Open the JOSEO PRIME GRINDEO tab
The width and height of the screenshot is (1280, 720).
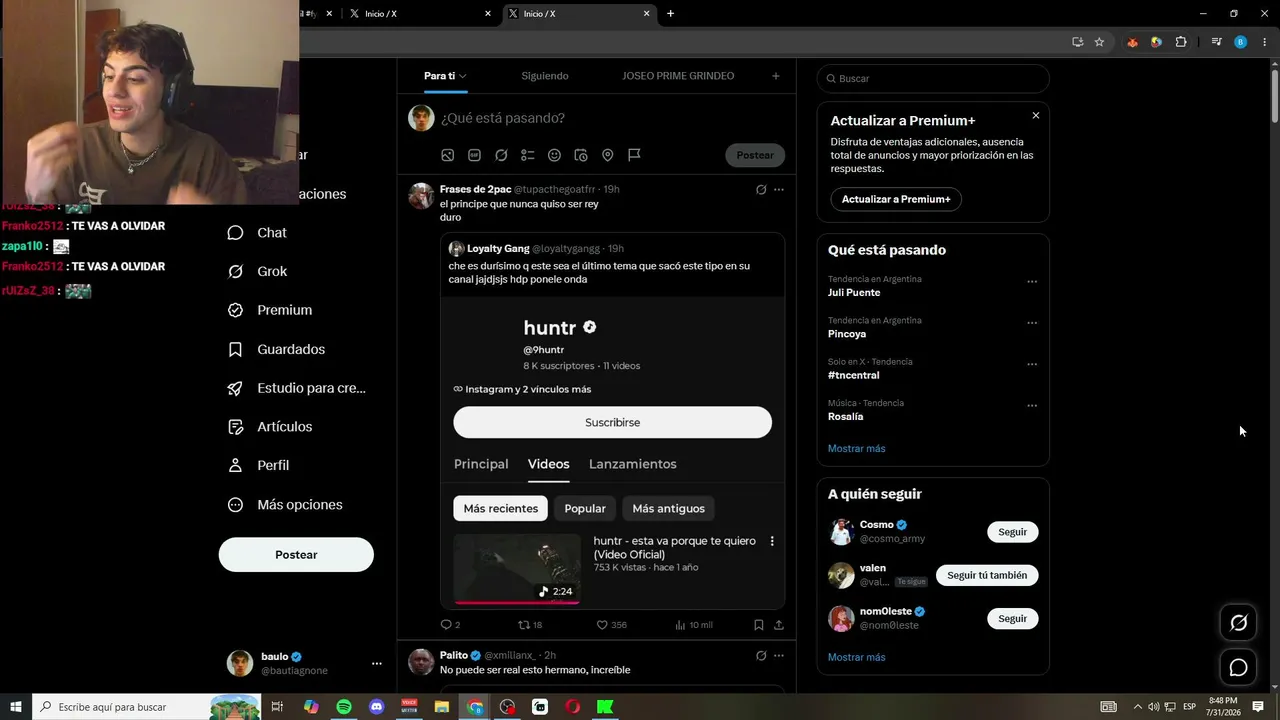[x=678, y=76]
